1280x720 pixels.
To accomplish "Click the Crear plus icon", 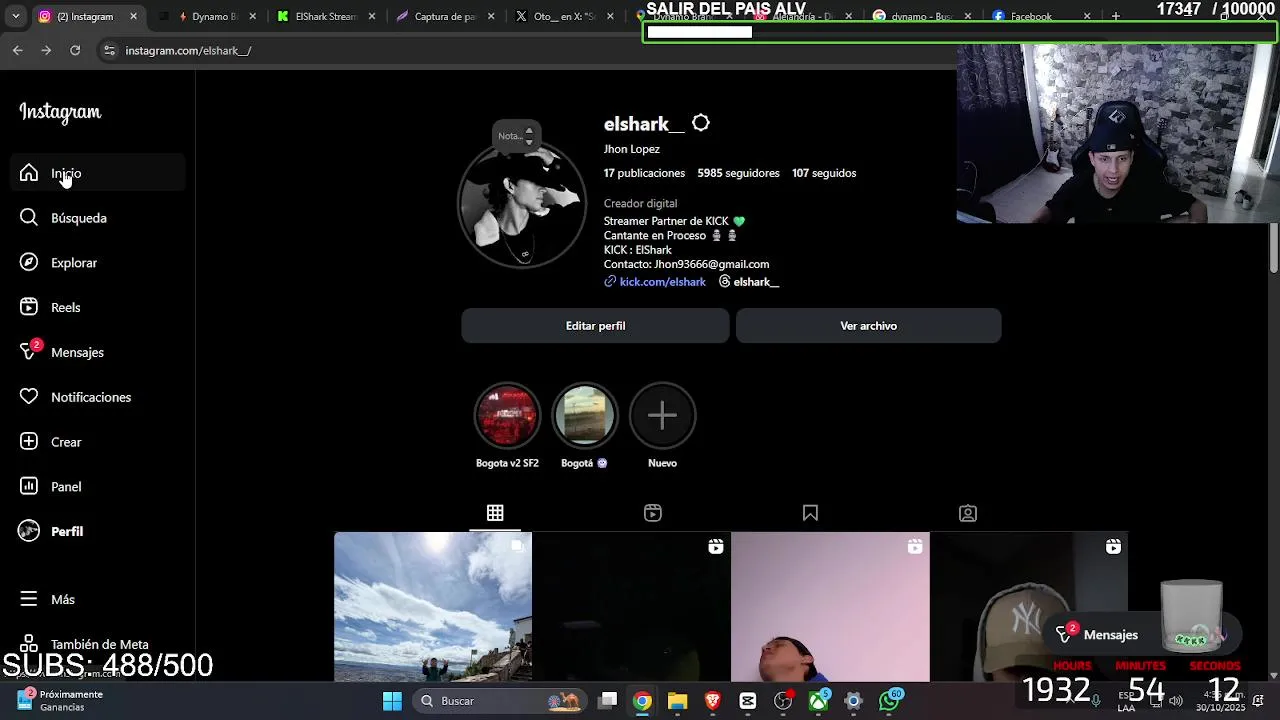I will pos(29,442).
